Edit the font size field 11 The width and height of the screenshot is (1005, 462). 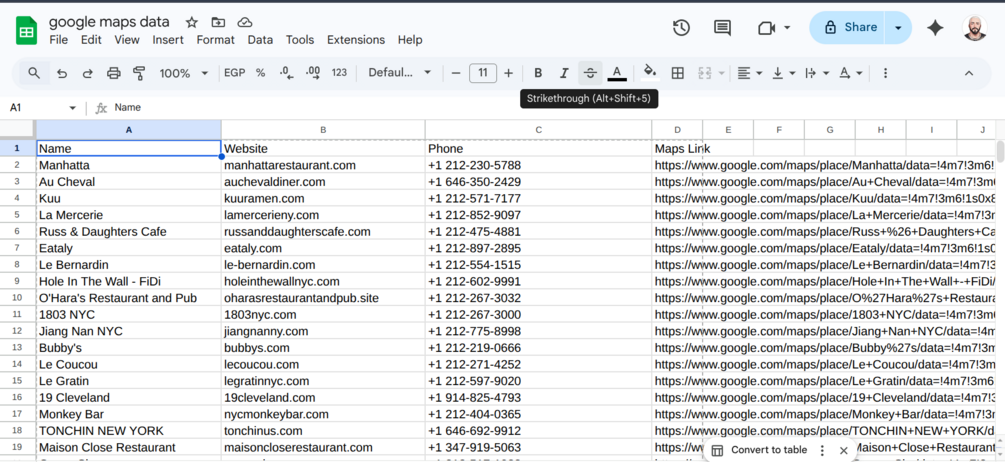483,73
